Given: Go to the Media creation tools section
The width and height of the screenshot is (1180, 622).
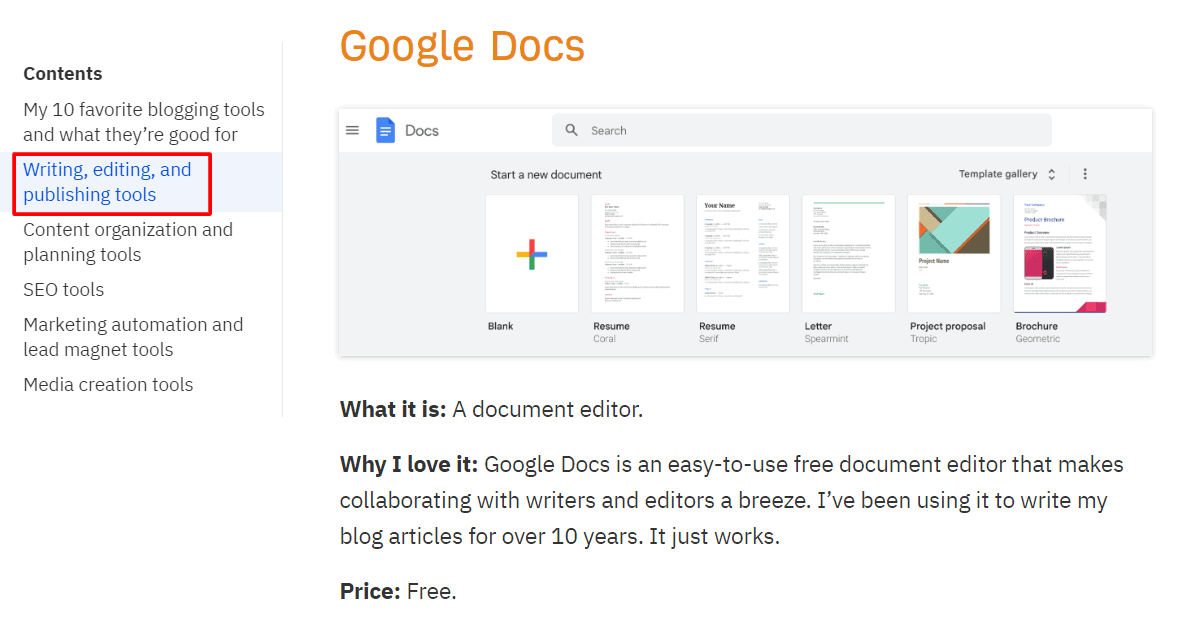Looking at the screenshot, I should [108, 384].
